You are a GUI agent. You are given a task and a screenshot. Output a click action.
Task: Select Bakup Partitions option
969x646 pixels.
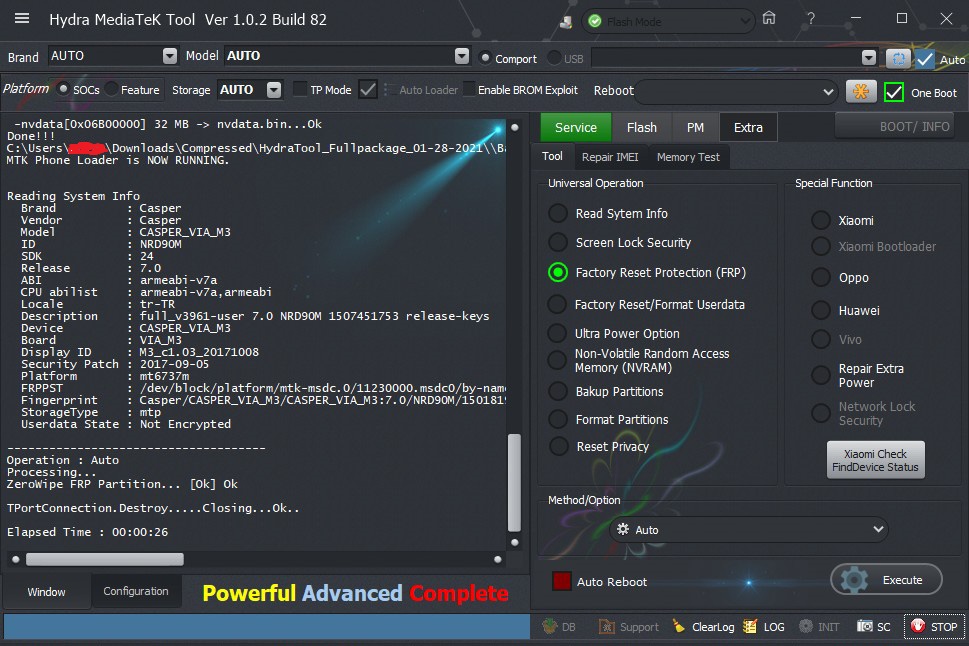point(557,391)
